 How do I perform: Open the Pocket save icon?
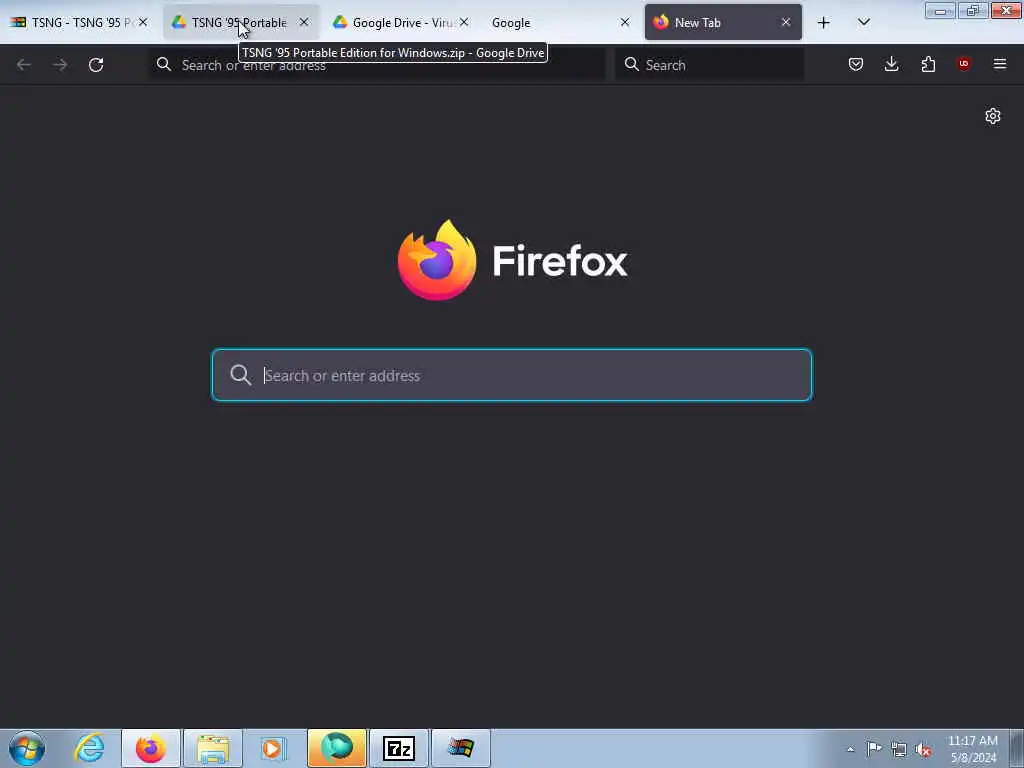[x=856, y=64]
